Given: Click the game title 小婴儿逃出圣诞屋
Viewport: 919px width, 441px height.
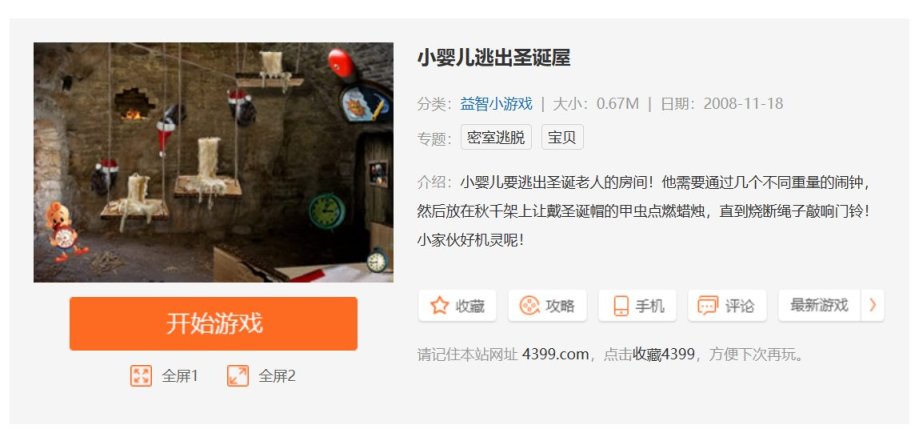Looking at the screenshot, I should pos(493,58).
